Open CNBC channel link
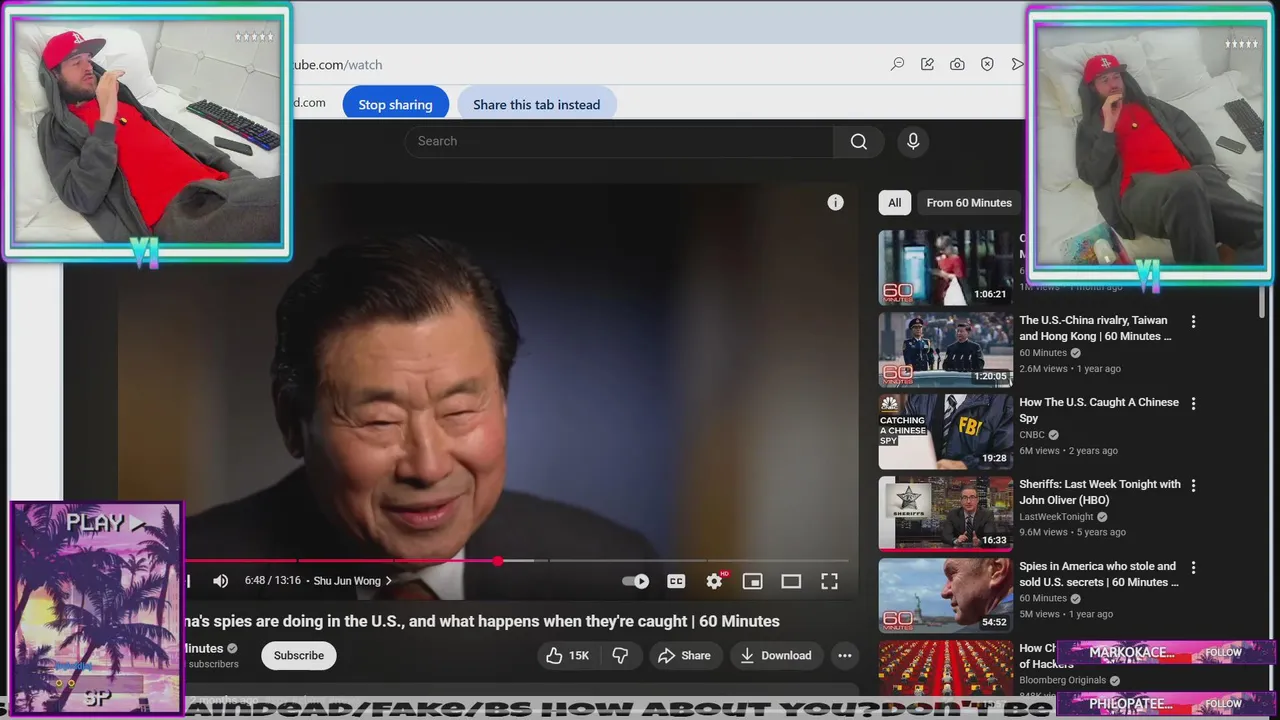The height and width of the screenshot is (720, 1280). pyautogui.click(x=1032, y=435)
